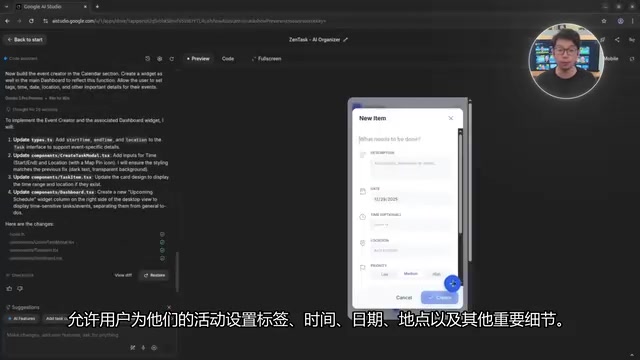
Task: Reload the browser page
Action: (x=31, y=21)
